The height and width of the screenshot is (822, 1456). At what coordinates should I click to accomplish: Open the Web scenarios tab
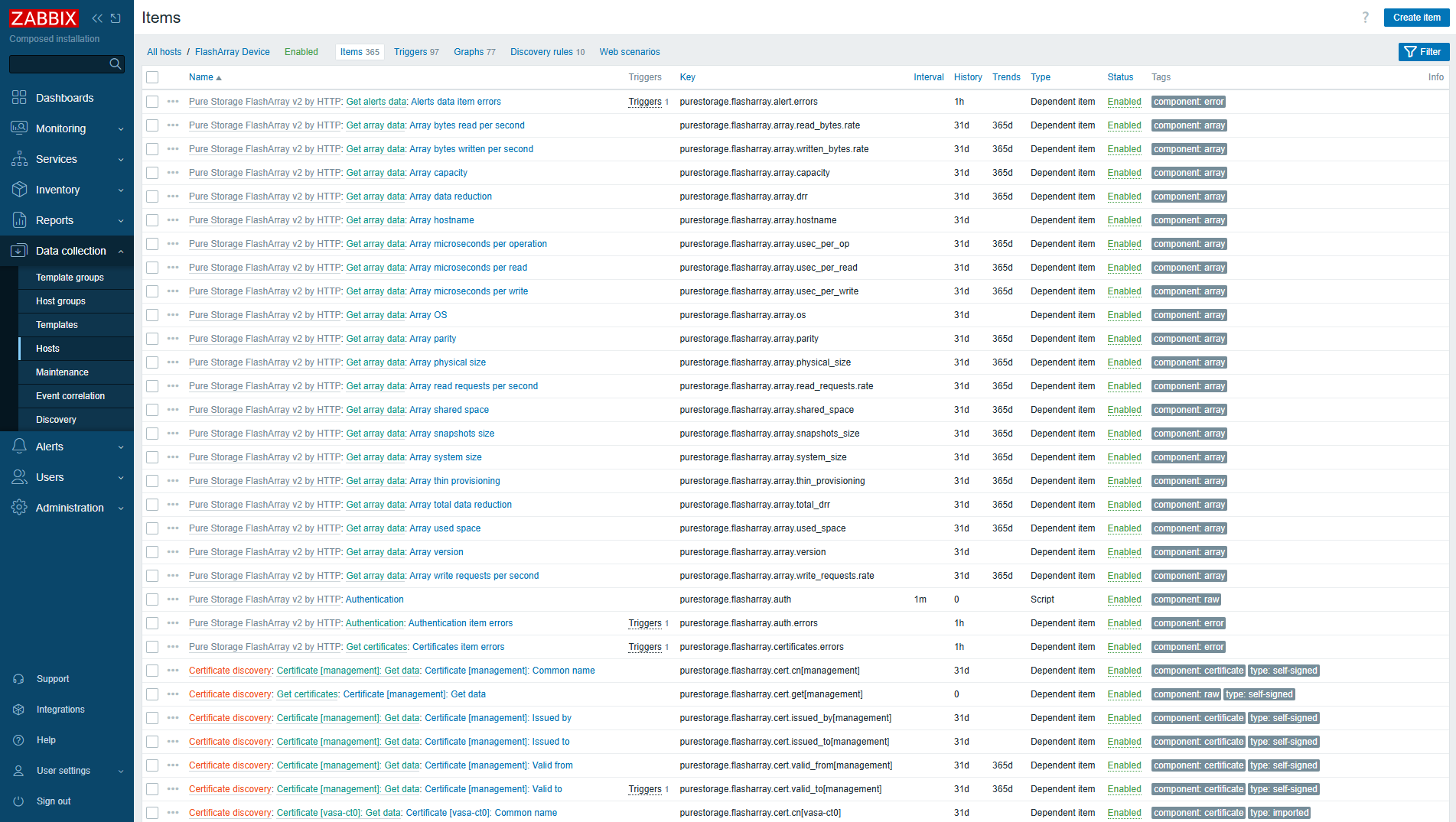(630, 52)
